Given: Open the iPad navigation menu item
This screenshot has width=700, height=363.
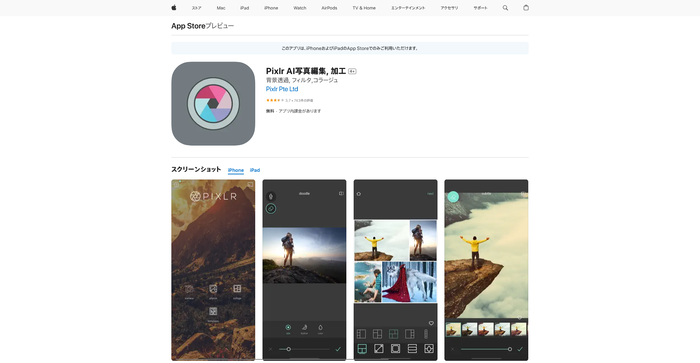Looking at the screenshot, I should tap(245, 8).
